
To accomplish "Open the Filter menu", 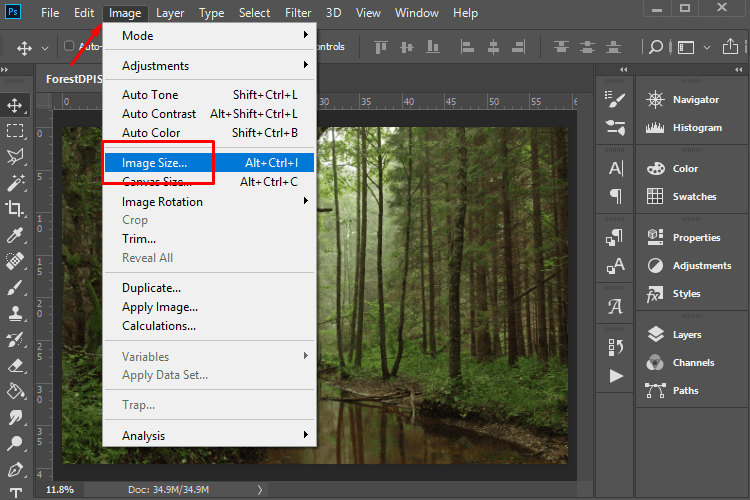I will [x=298, y=13].
